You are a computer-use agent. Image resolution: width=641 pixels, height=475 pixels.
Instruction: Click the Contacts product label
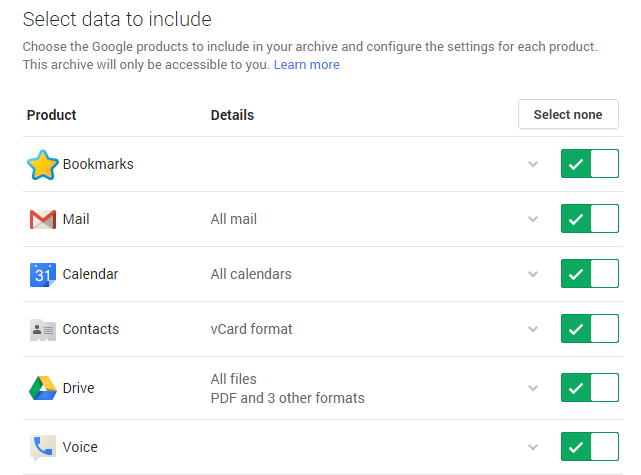click(x=91, y=329)
